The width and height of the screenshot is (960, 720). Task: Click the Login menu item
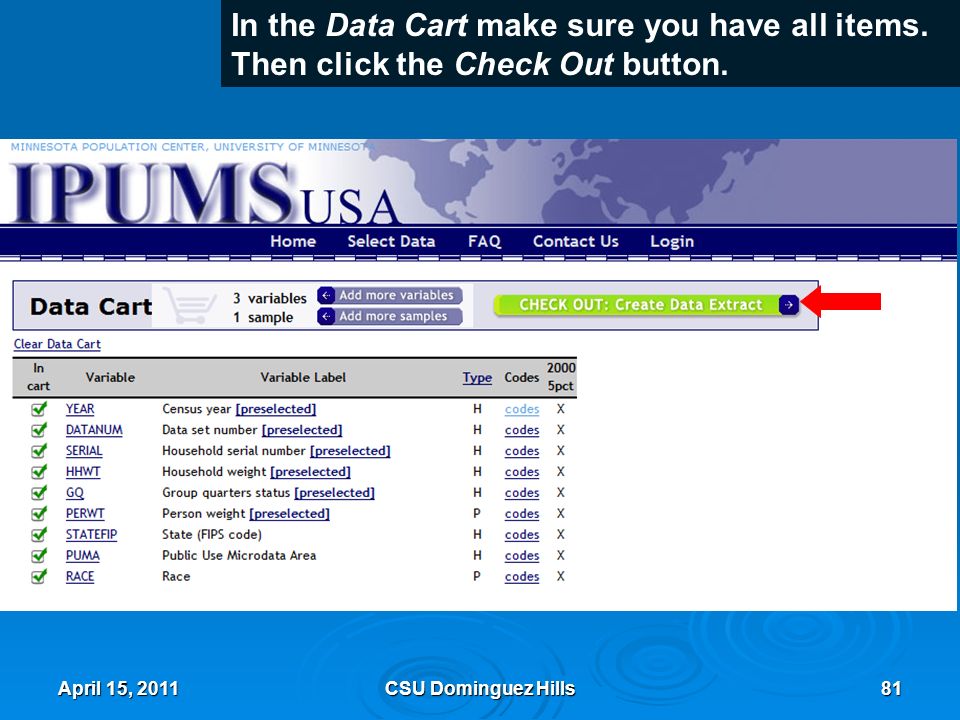(672, 241)
